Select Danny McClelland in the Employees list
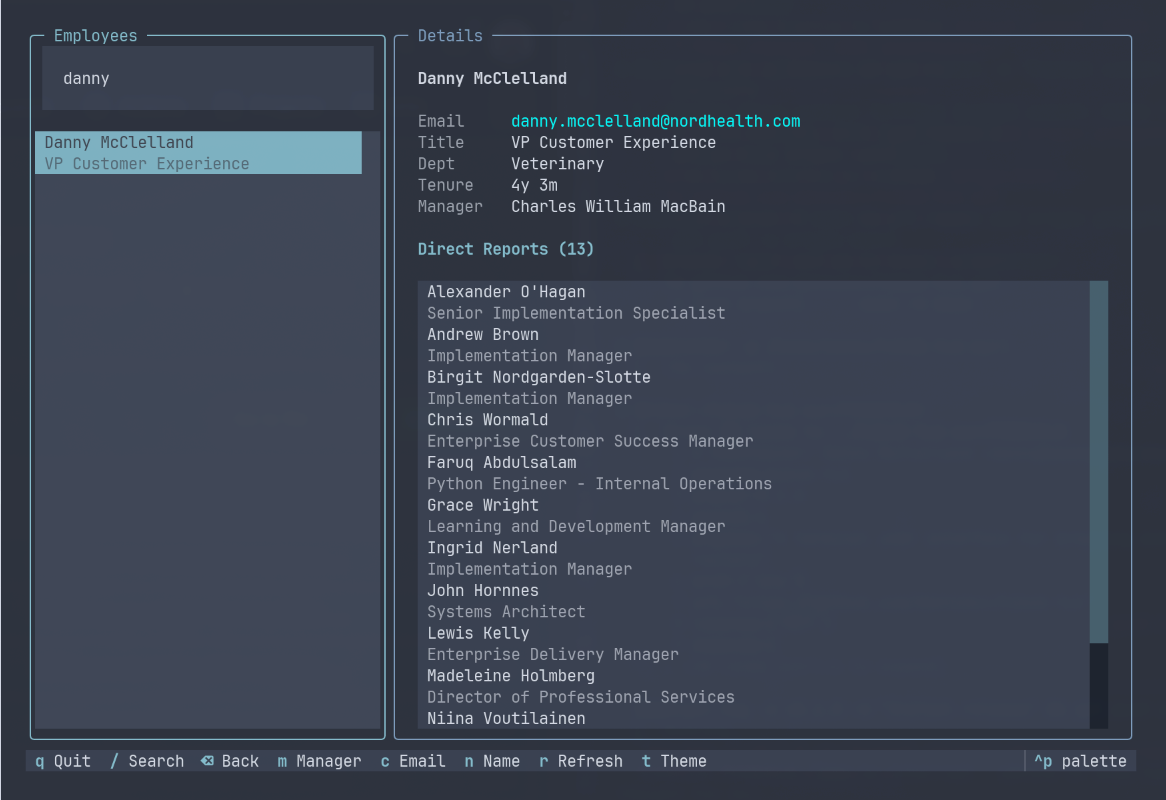 pyautogui.click(x=199, y=152)
